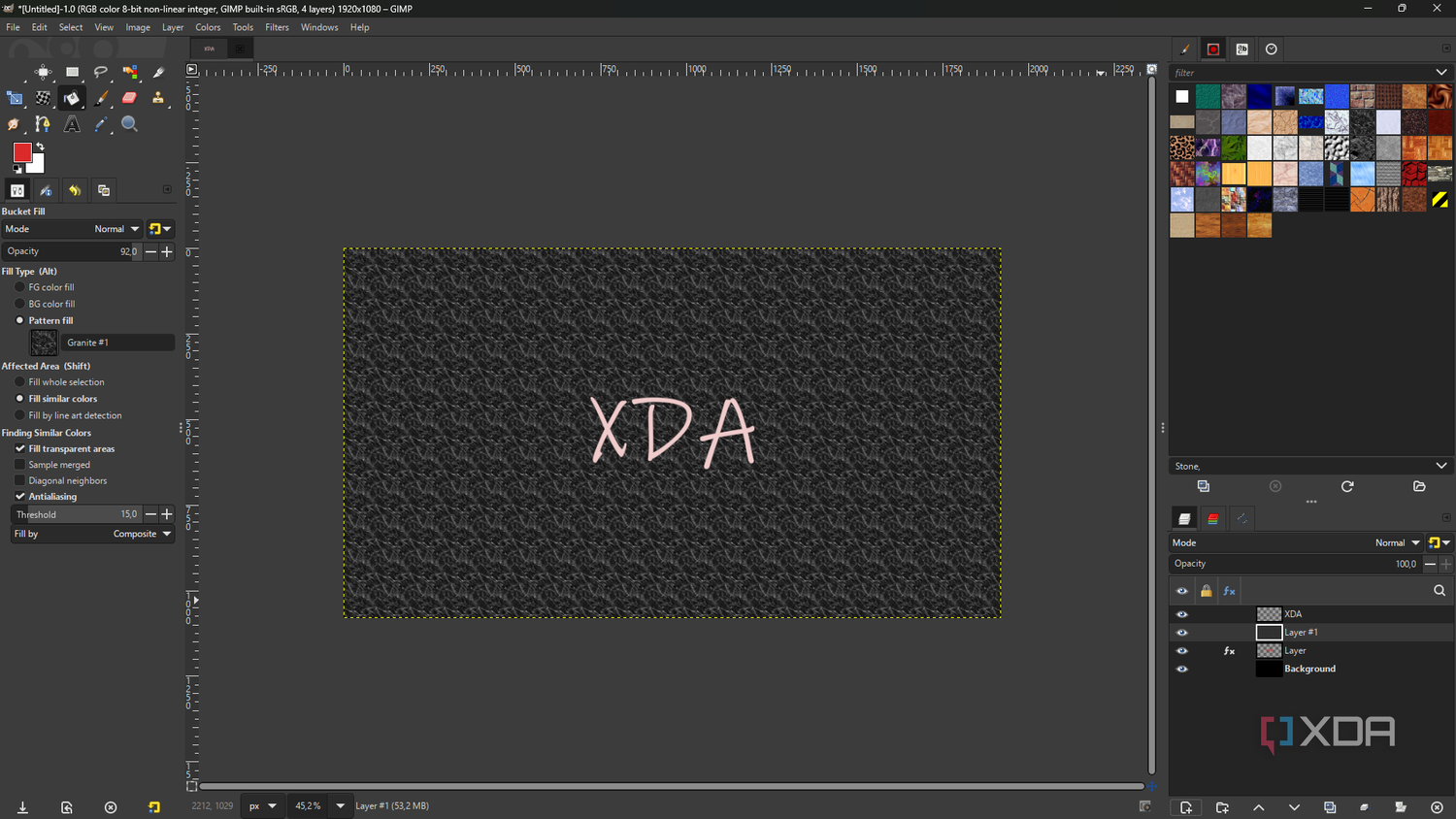Screen dimensions: 1456x819
Task: Open the layer search magnifier
Action: tap(1439, 591)
